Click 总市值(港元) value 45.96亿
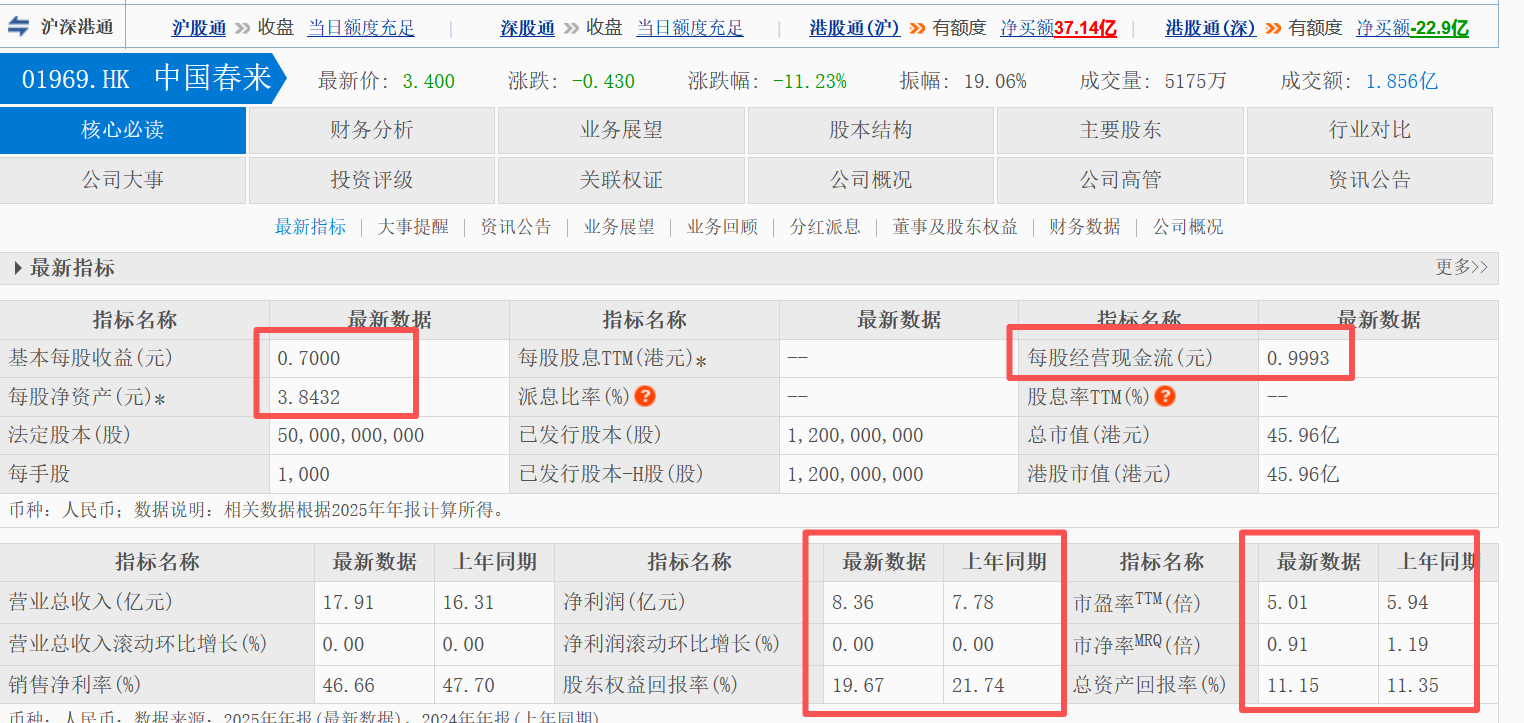The image size is (1524, 723). pyautogui.click(x=1303, y=436)
